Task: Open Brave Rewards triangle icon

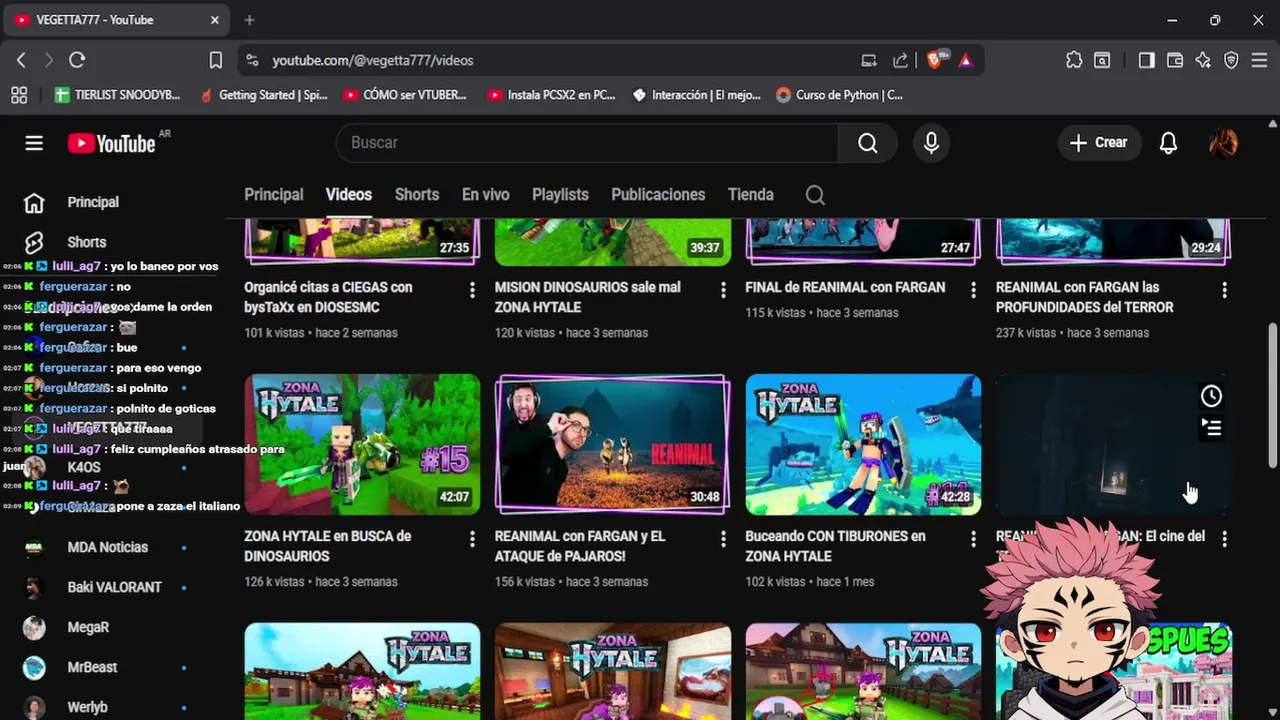Action: (965, 60)
